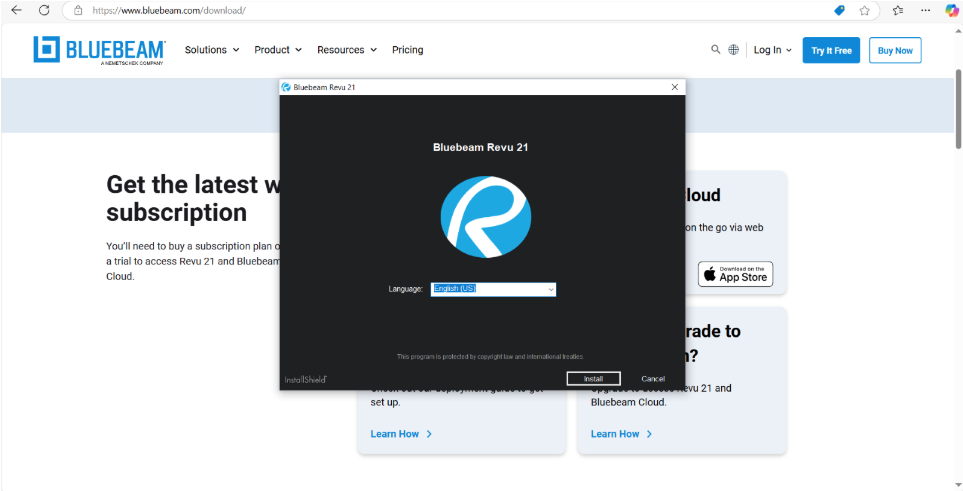Click the Bluebeam logo in the header
Image resolution: width=963 pixels, height=491 pixels.
(x=99, y=50)
